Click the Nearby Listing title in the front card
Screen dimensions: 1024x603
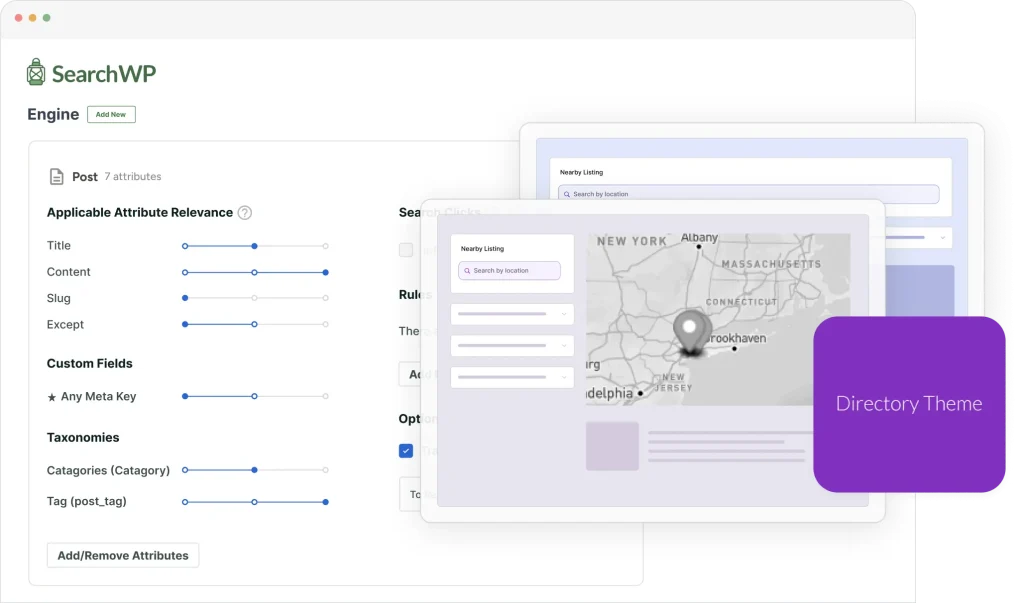(x=482, y=249)
